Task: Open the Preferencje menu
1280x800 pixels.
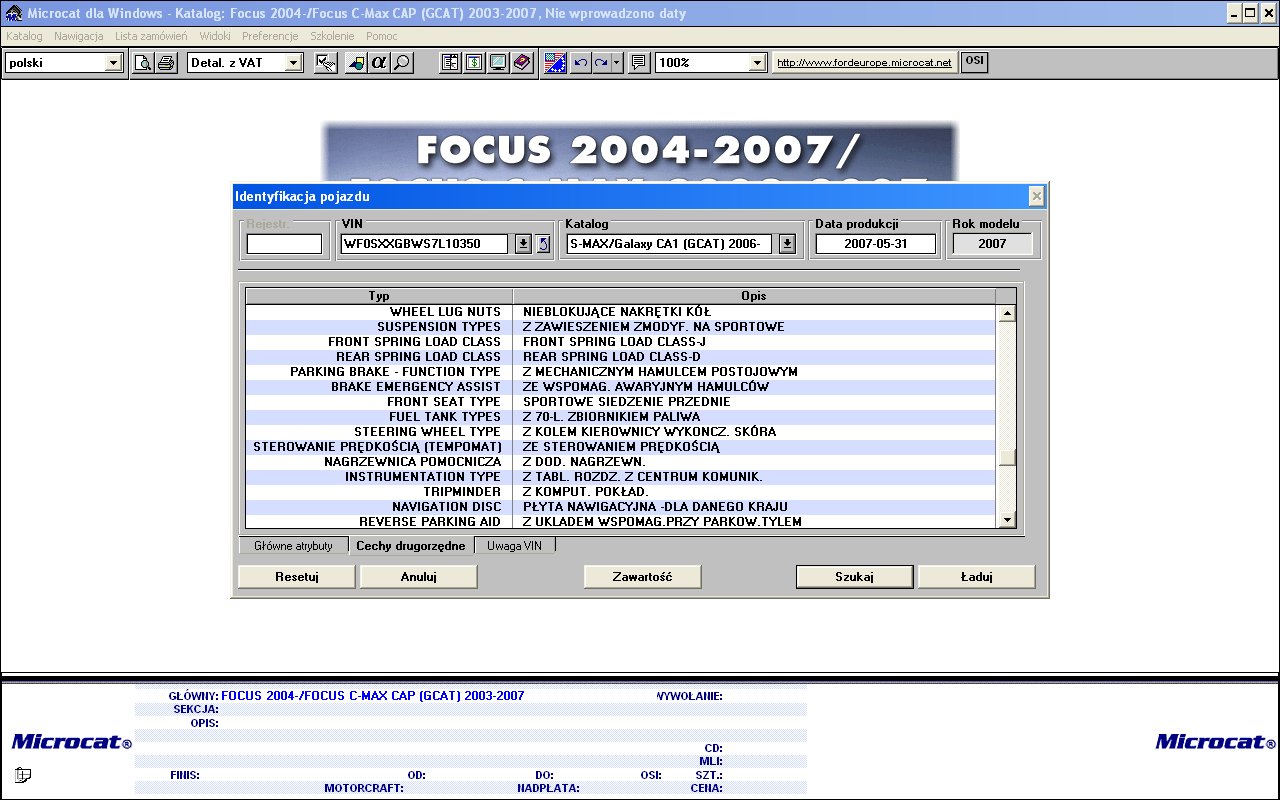Action: pyautogui.click(x=270, y=36)
